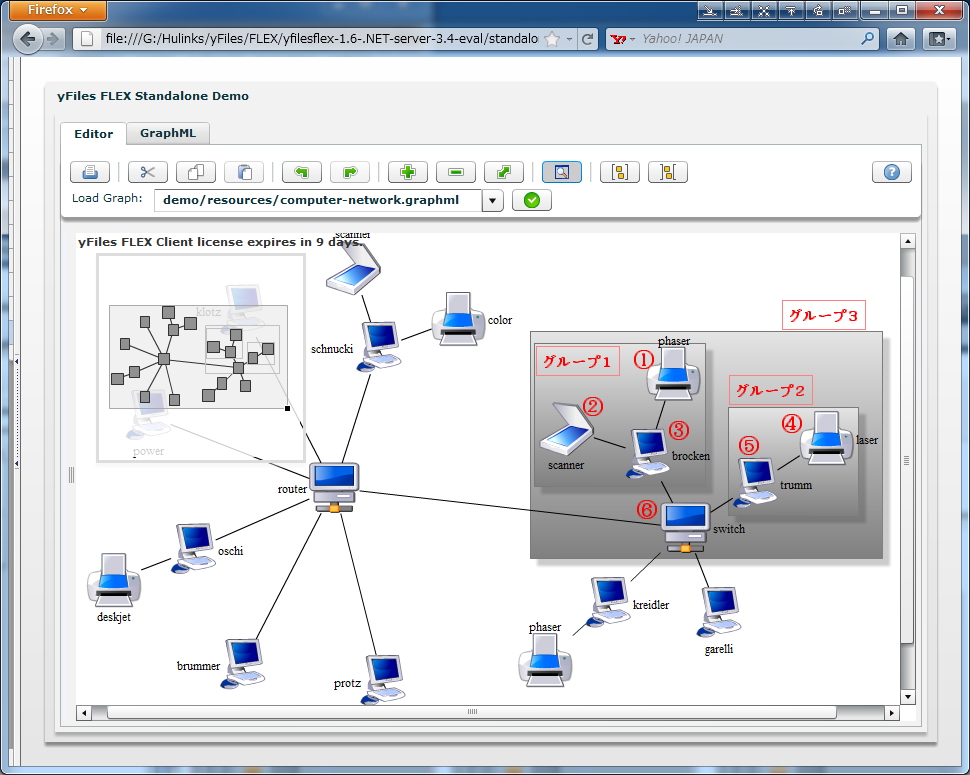Switch to the GraphML tab
This screenshot has height=775, width=970.
point(168,133)
